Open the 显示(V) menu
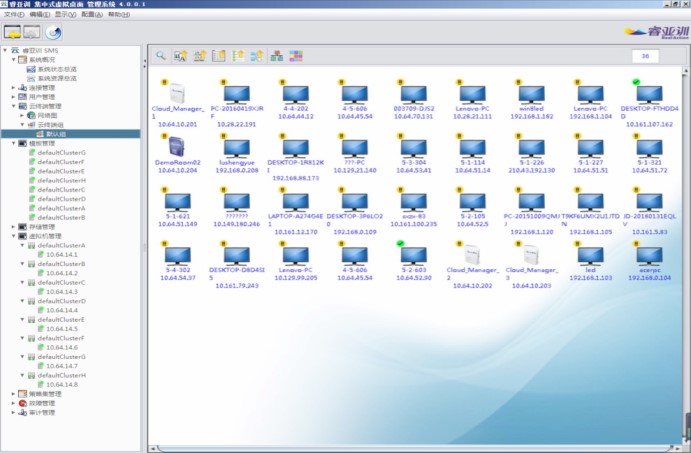The height and width of the screenshot is (453, 691). 65,15
